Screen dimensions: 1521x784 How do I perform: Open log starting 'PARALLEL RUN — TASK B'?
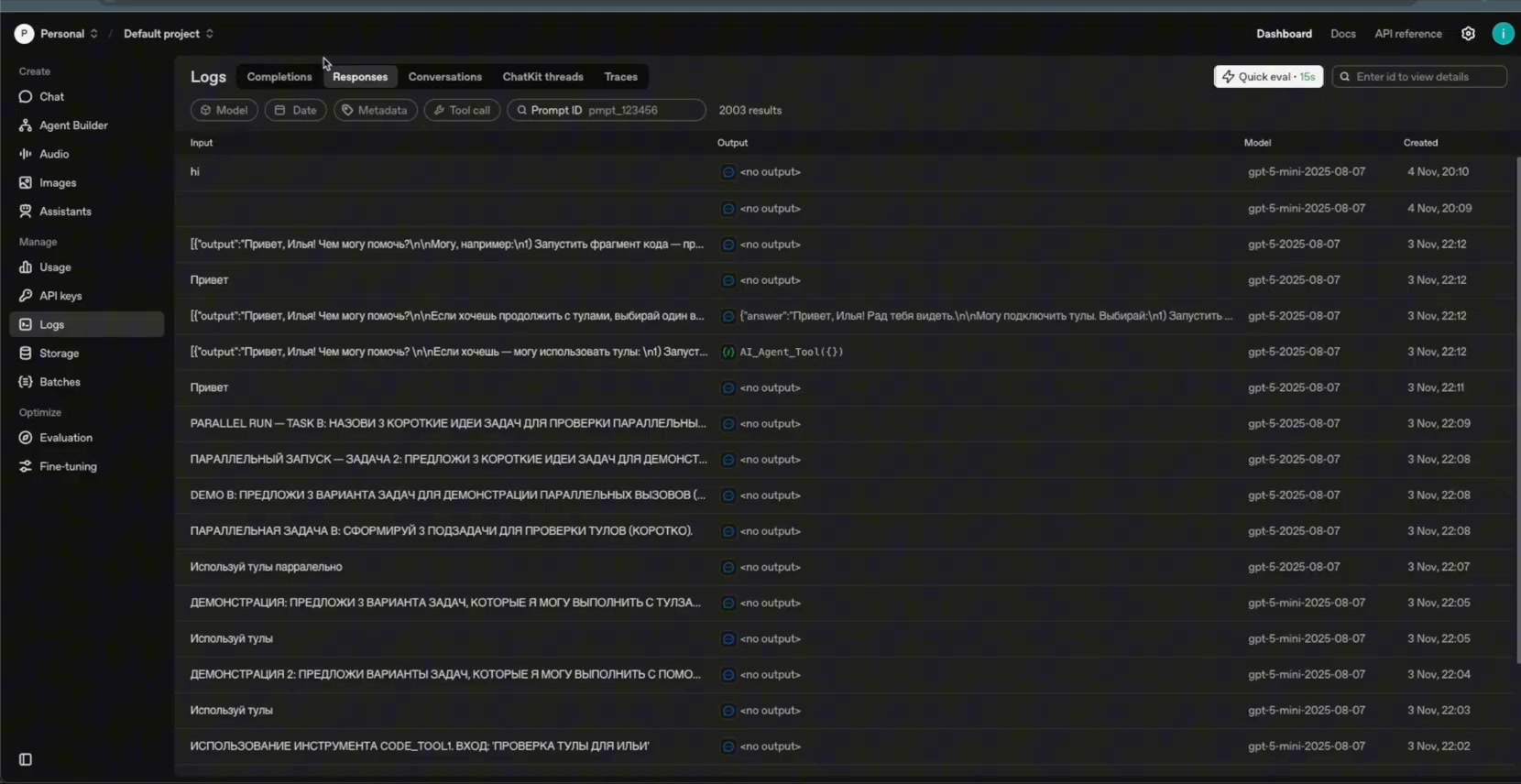(x=843, y=424)
